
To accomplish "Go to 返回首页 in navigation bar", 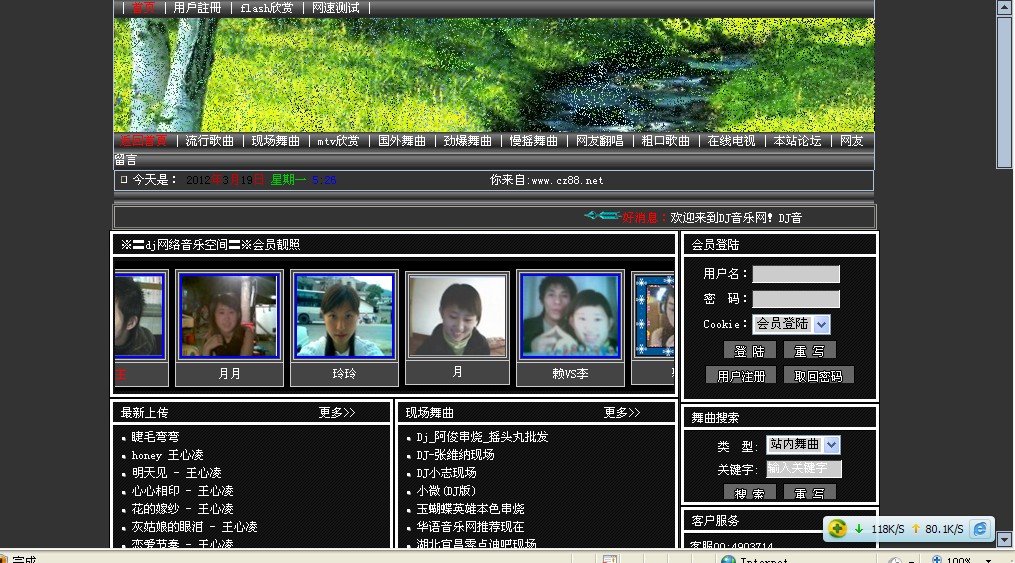I will [144, 140].
